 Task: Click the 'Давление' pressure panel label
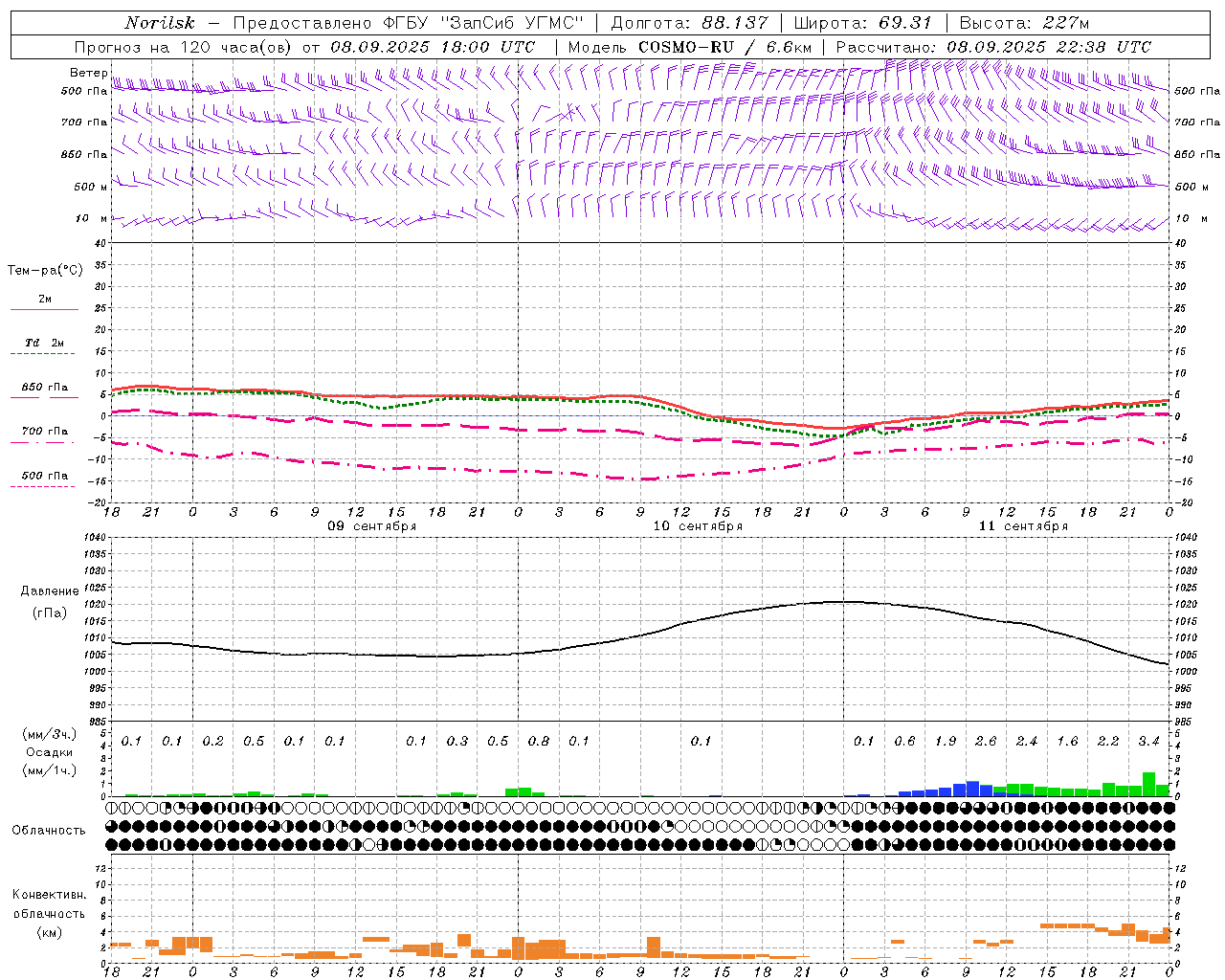(x=50, y=591)
